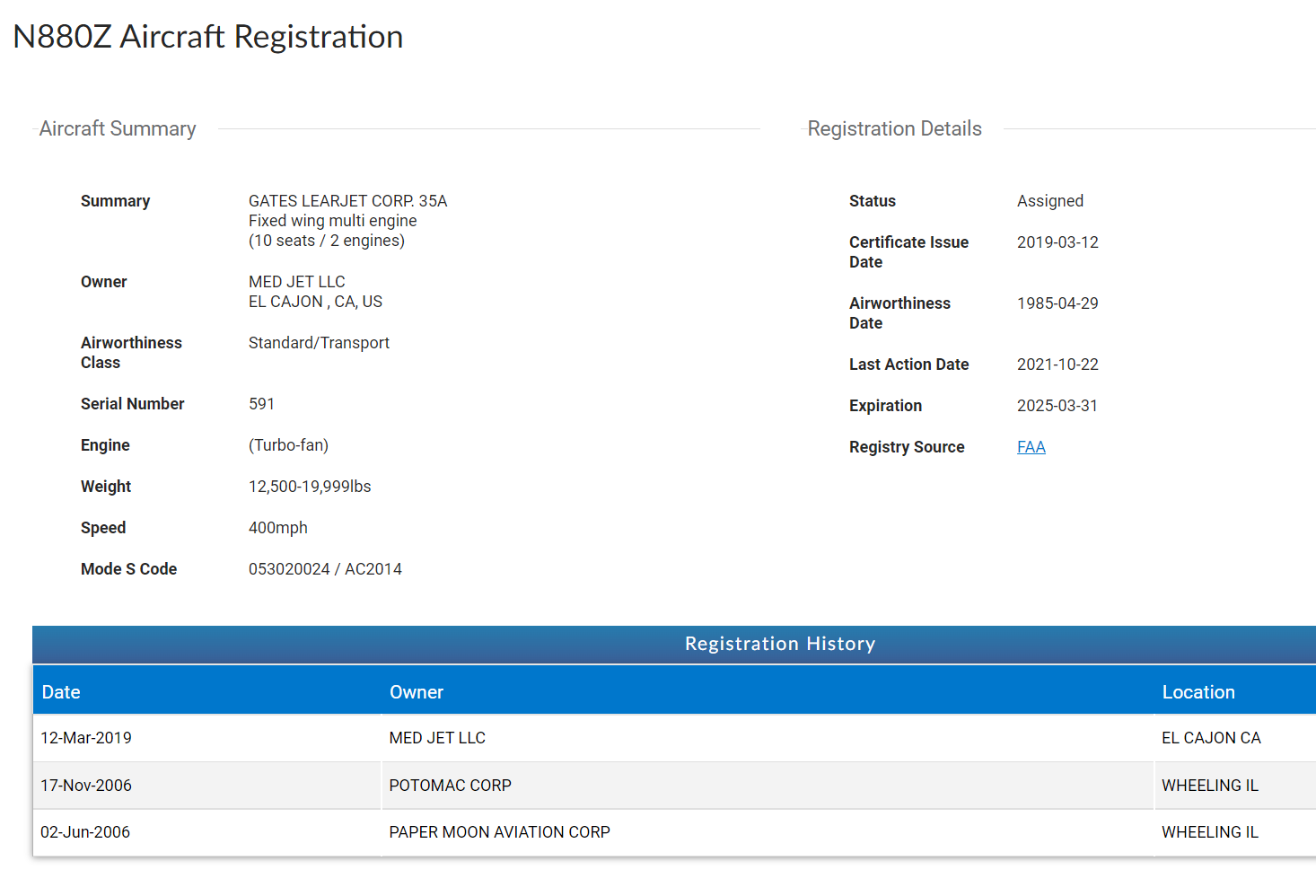1316x896 pixels.
Task: Select certificate issue date 2019-03-12
Action: tap(1057, 242)
